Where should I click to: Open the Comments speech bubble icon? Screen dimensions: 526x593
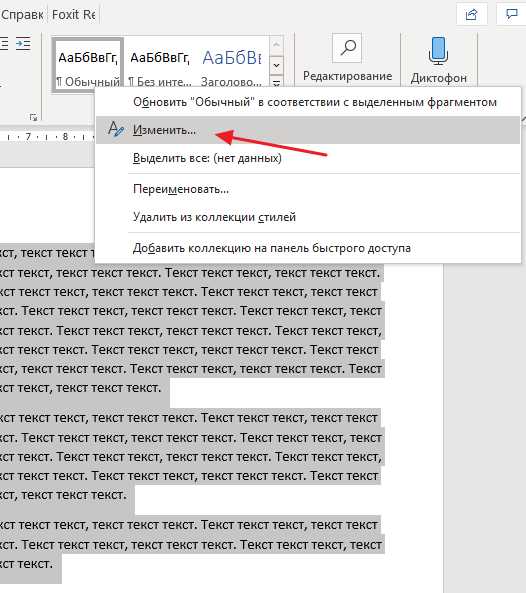pyautogui.click(x=511, y=14)
